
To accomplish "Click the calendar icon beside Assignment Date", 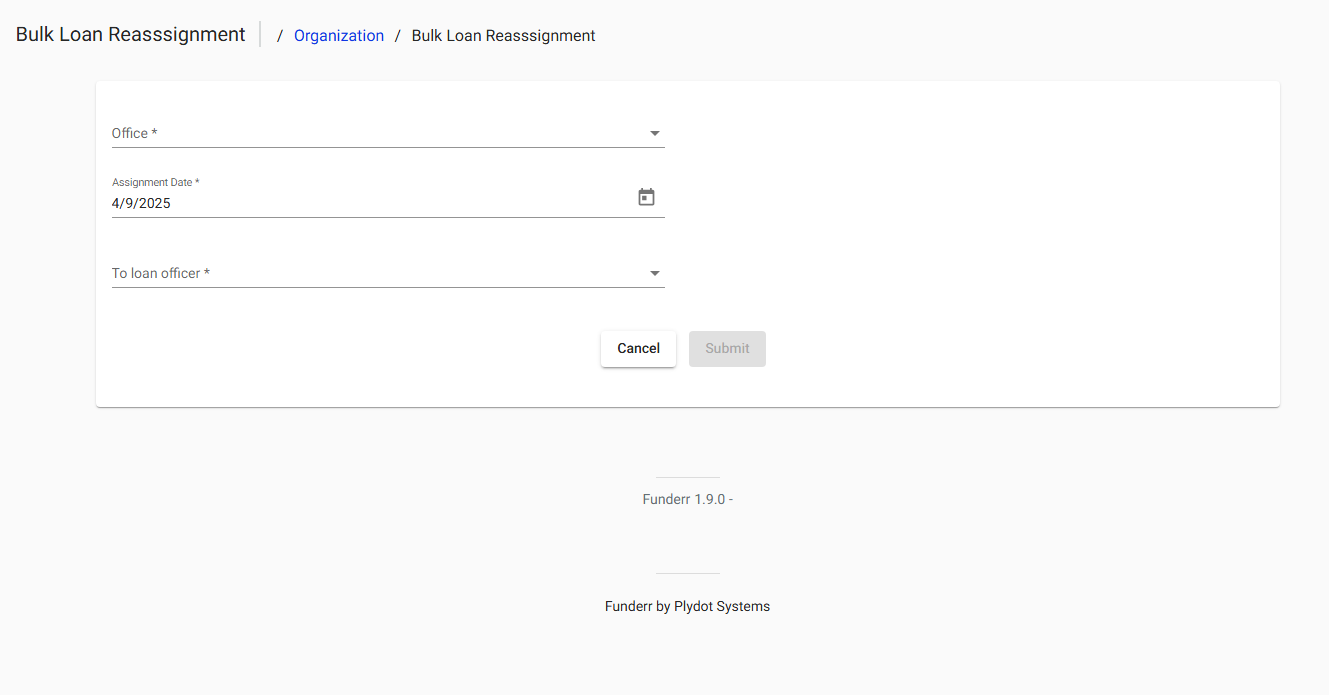I will coord(646,196).
